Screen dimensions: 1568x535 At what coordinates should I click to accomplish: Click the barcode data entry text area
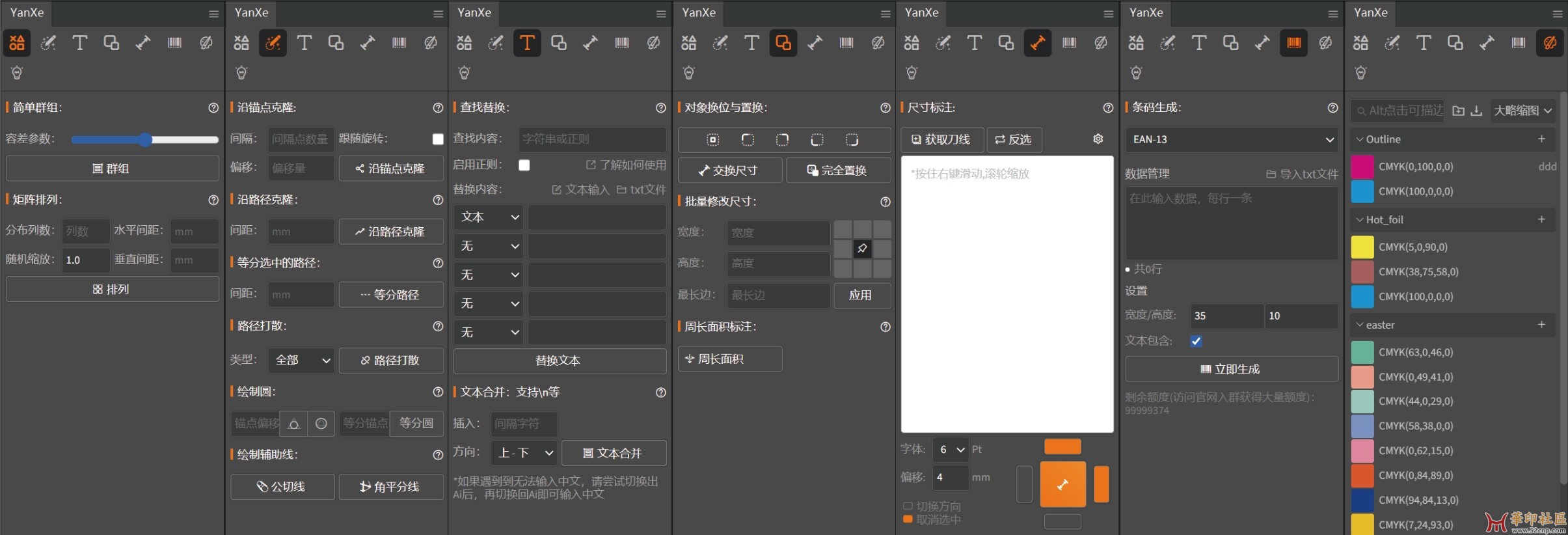(x=1232, y=223)
